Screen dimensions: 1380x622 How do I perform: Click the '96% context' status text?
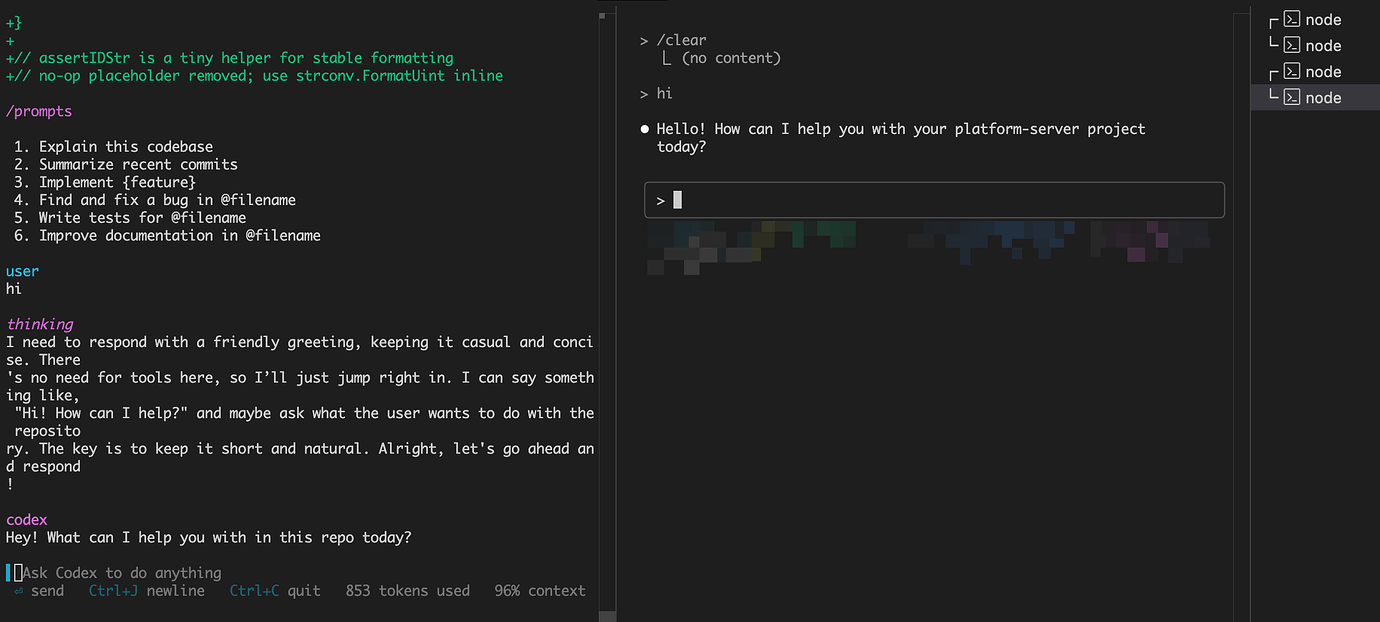coord(540,591)
